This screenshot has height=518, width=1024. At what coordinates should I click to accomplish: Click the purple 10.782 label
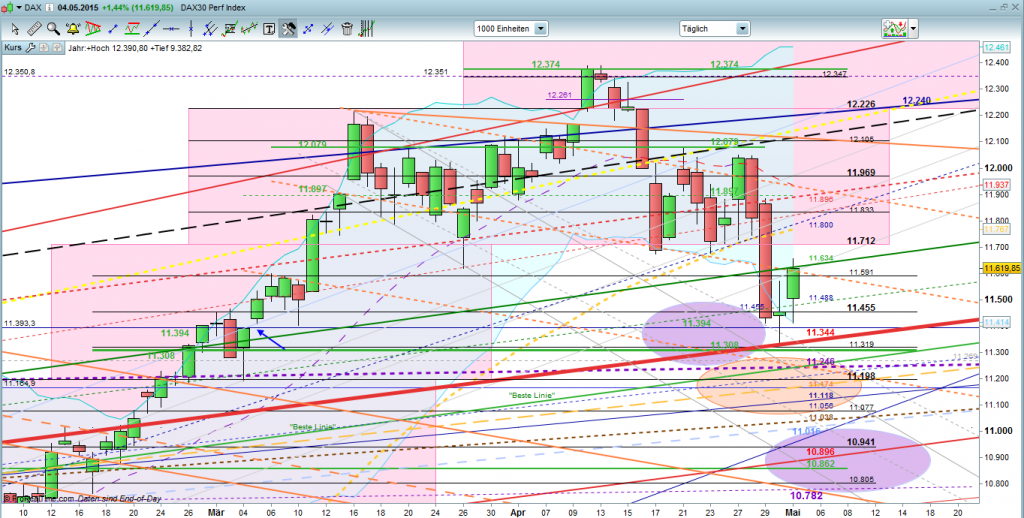pyautogui.click(x=806, y=496)
